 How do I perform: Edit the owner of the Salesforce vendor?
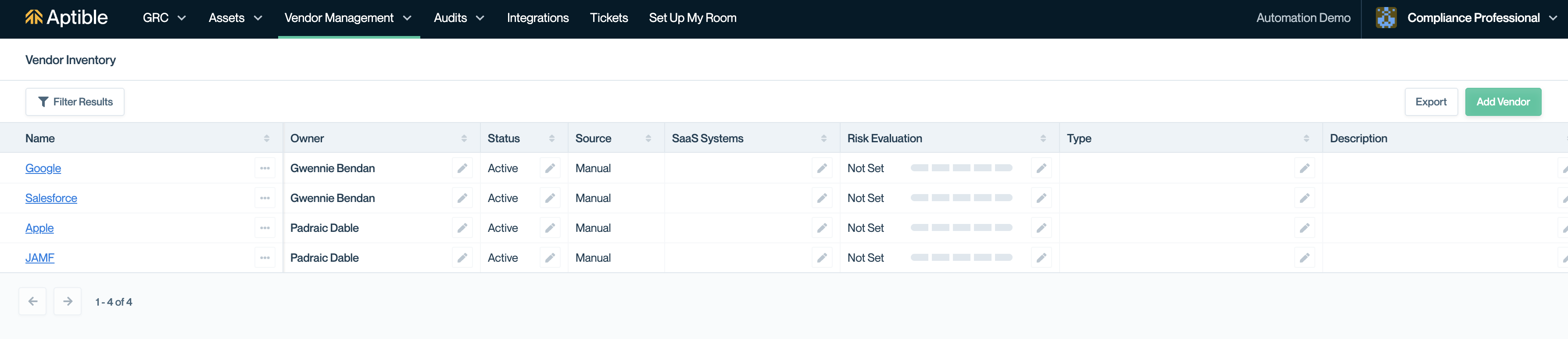[462, 198]
